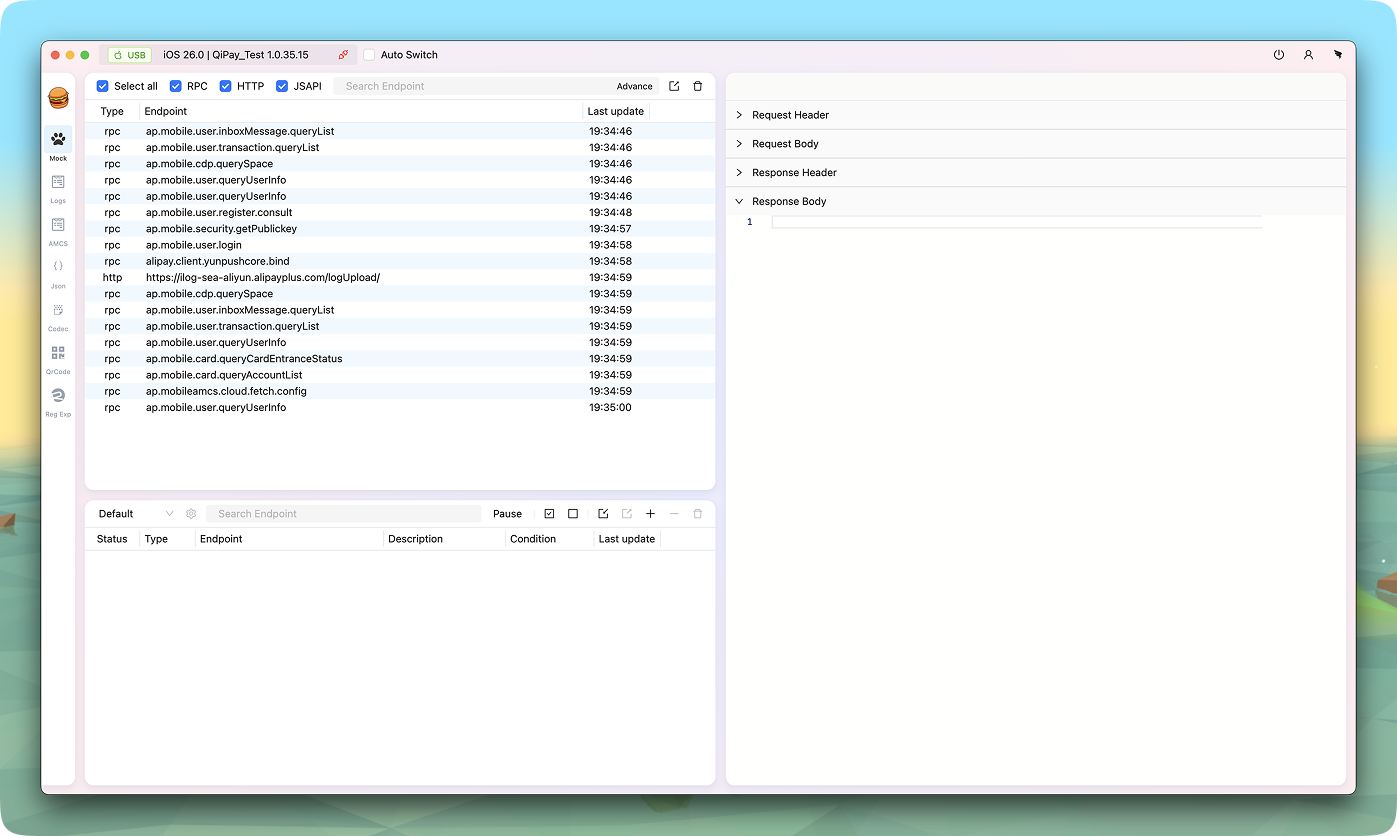
Task: Click the trash icon to clear endpoint list
Action: click(x=698, y=86)
